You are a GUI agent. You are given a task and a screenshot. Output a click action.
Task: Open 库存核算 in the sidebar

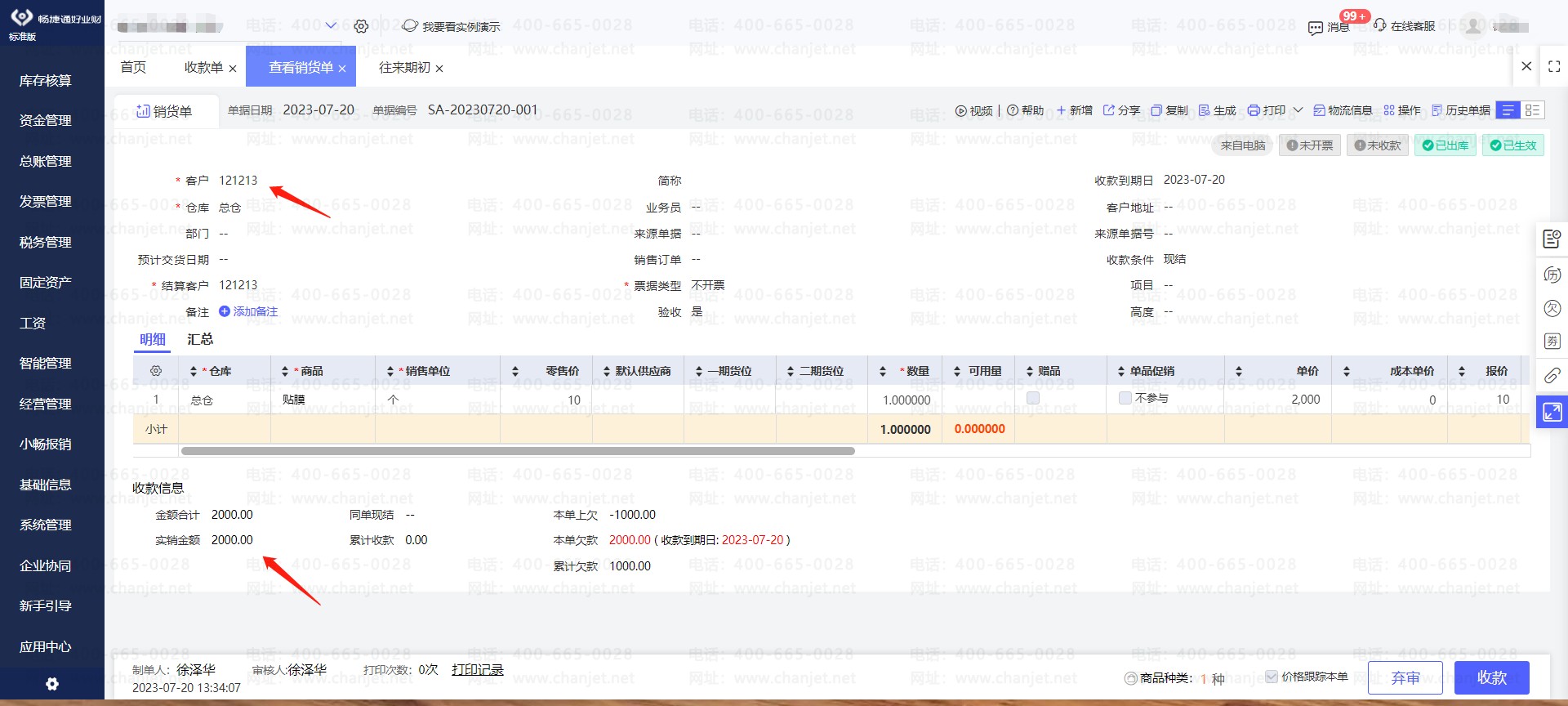click(x=46, y=80)
